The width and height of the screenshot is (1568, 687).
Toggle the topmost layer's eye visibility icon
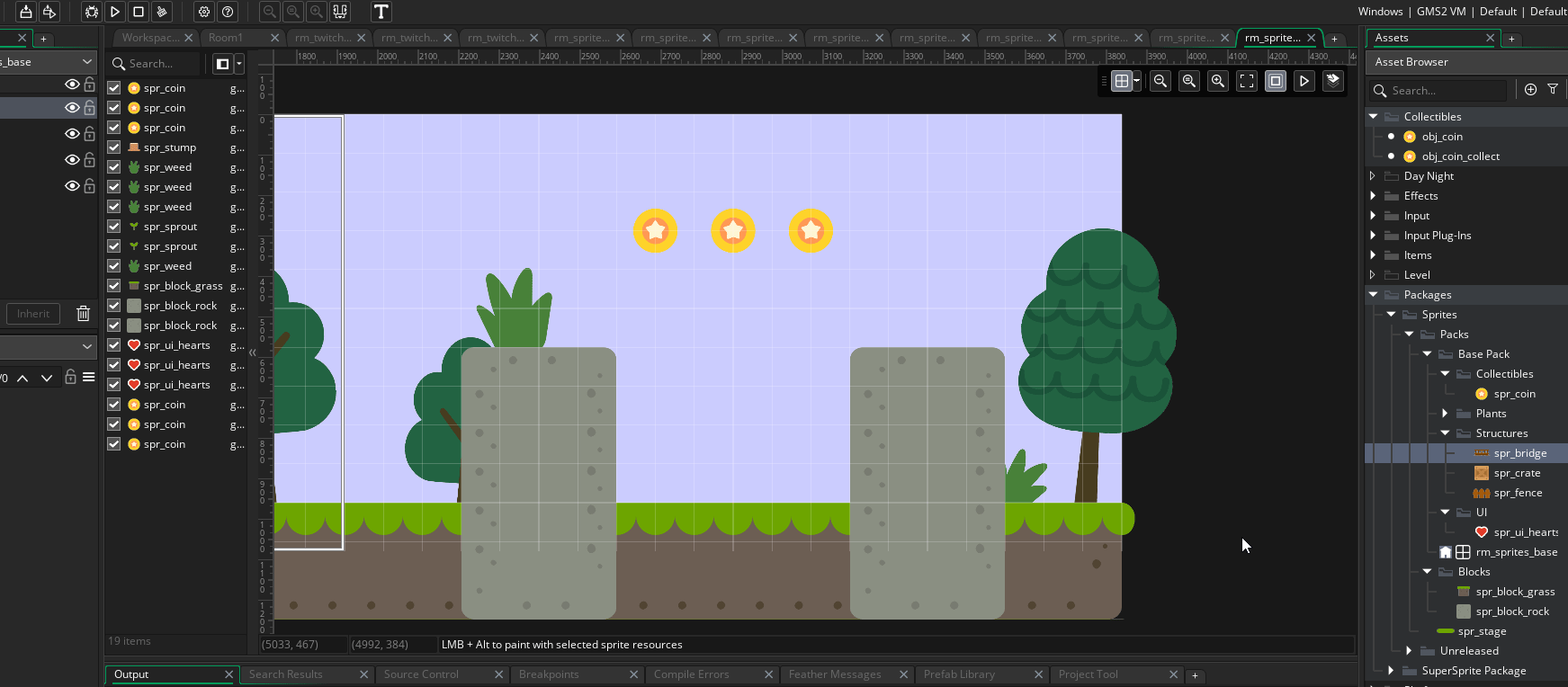(x=72, y=85)
